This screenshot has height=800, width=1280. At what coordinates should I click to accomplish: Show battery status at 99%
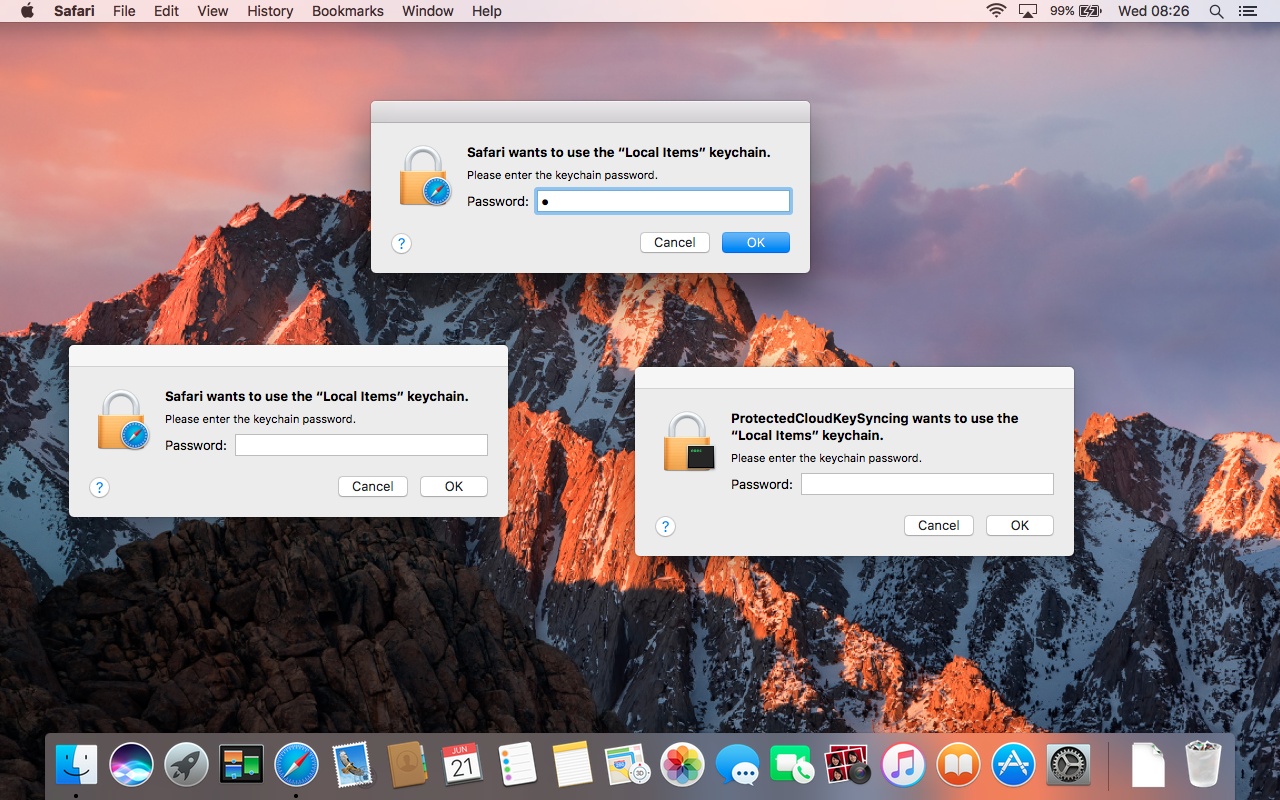point(1076,11)
